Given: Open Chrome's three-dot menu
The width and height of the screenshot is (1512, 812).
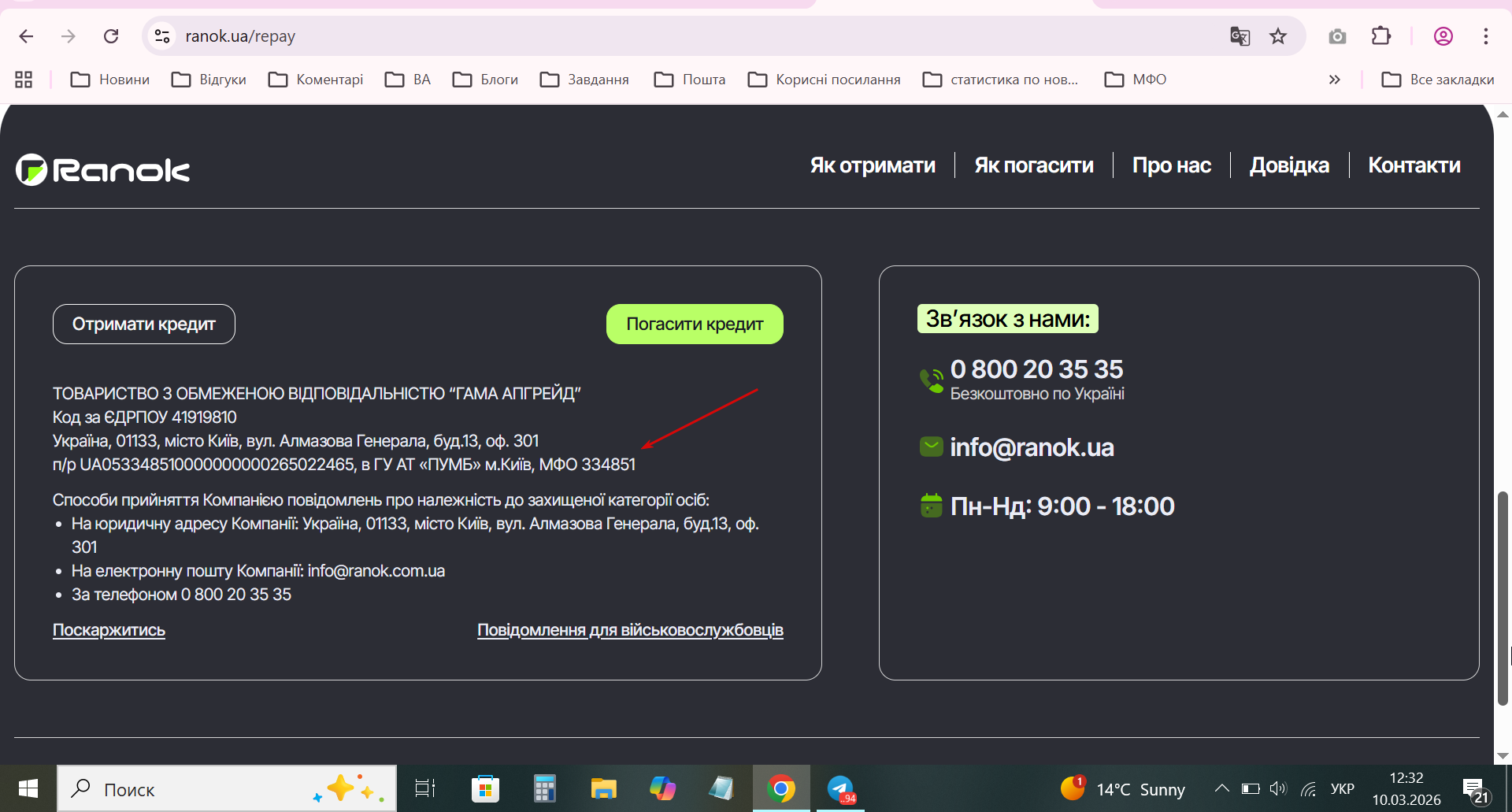Looking at the screenshot, I should point(1486,36).
